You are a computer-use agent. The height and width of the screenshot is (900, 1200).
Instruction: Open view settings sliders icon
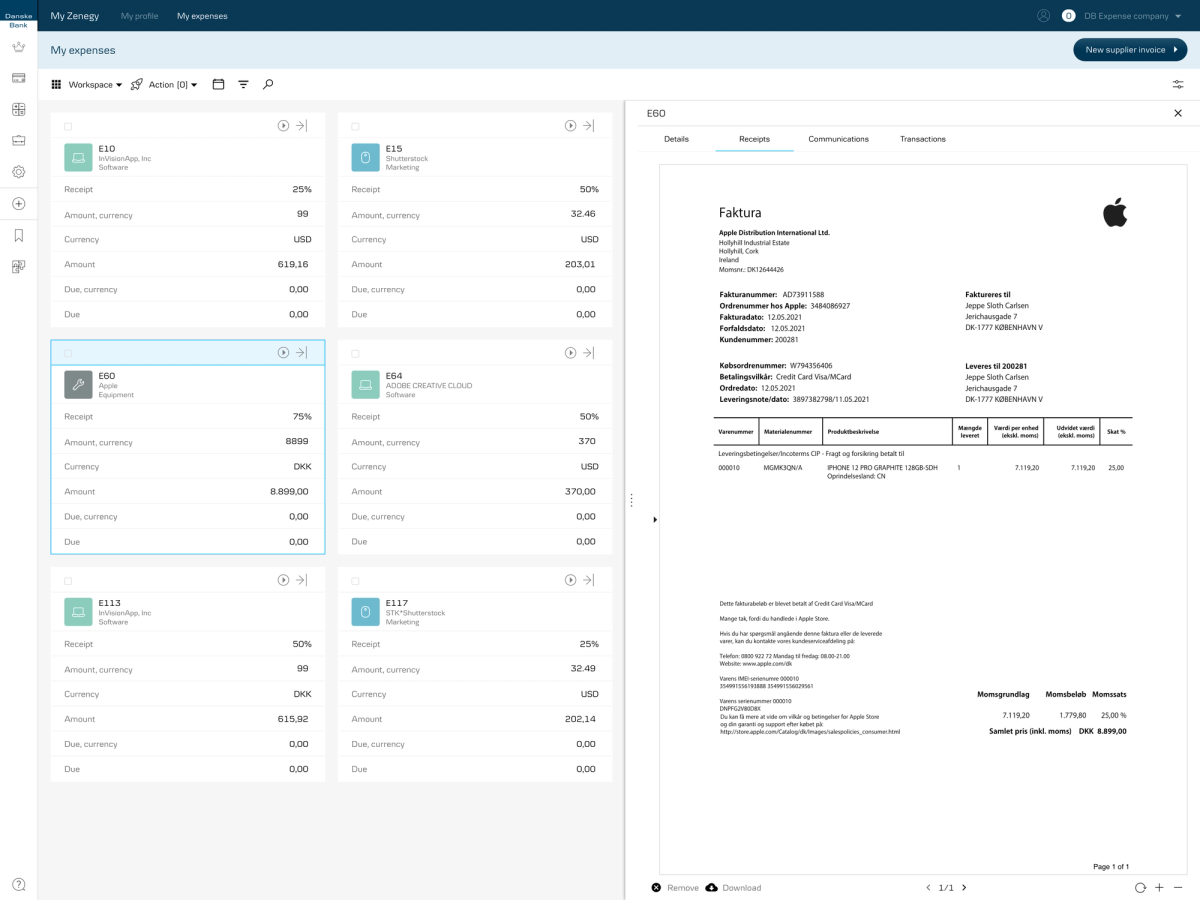pyautogui.click(x=1178, y=85)
